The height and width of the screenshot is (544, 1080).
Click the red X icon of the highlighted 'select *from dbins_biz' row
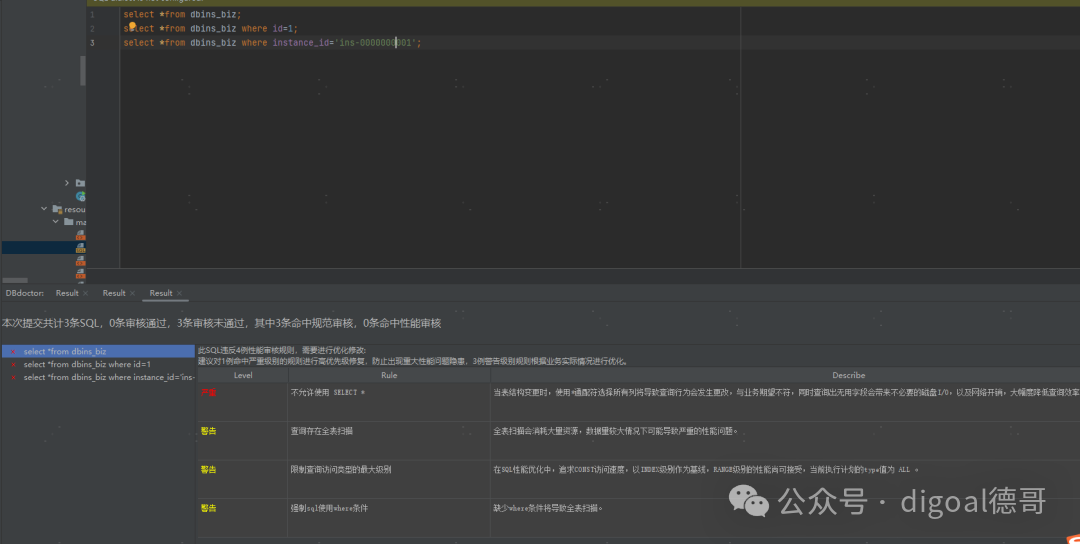[13, 351]
